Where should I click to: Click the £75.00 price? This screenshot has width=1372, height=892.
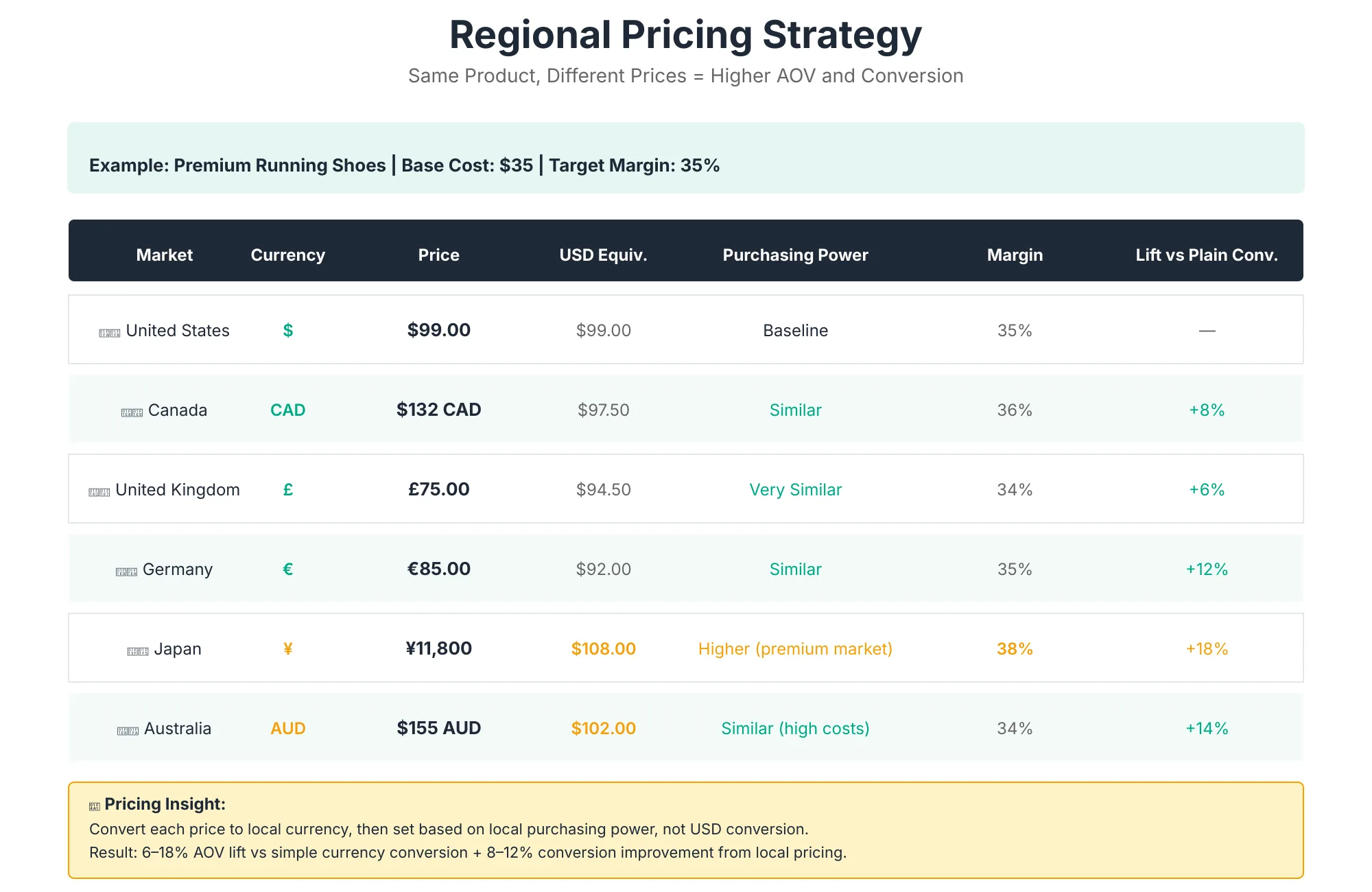439,489
